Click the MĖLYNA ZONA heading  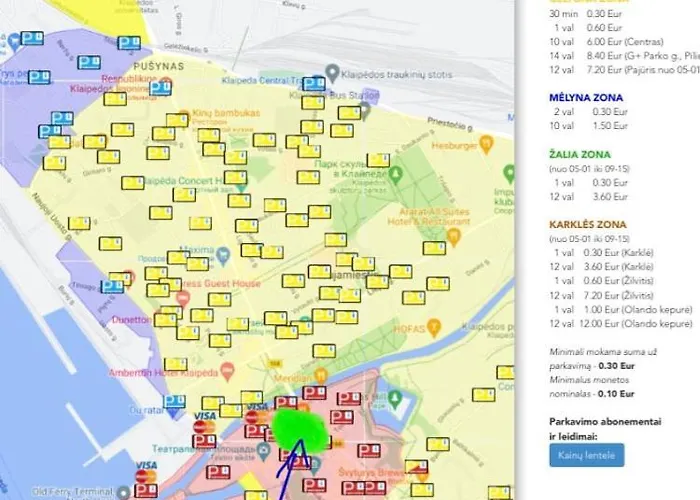(x=586, y=97)
